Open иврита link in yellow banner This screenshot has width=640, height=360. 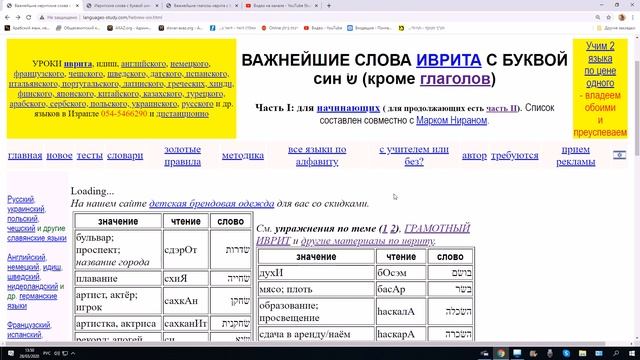point(78,64)
